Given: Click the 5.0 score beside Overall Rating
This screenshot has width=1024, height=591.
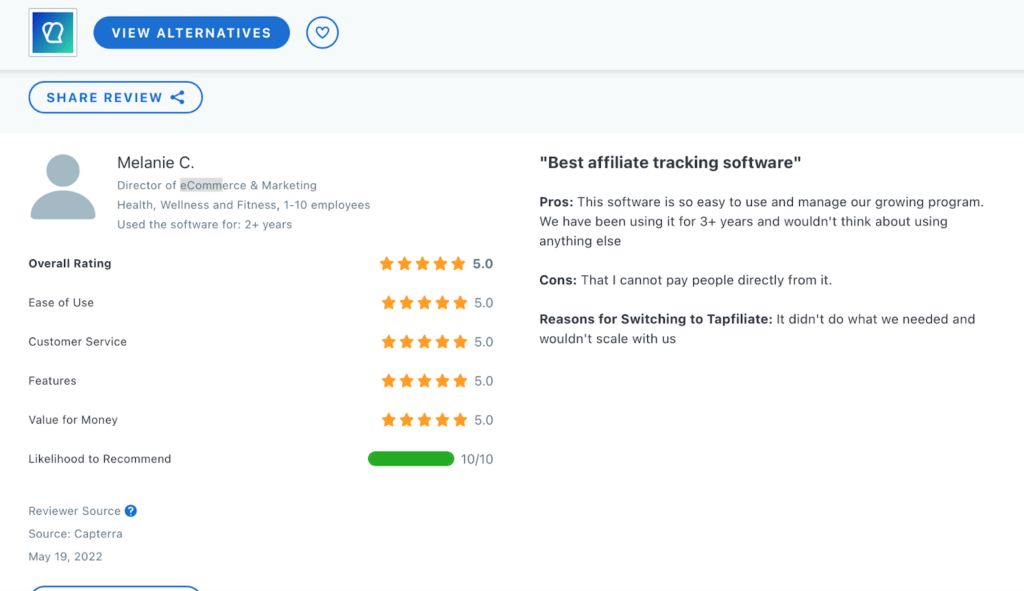Looking at the screenshot, I should coord(484,263).
